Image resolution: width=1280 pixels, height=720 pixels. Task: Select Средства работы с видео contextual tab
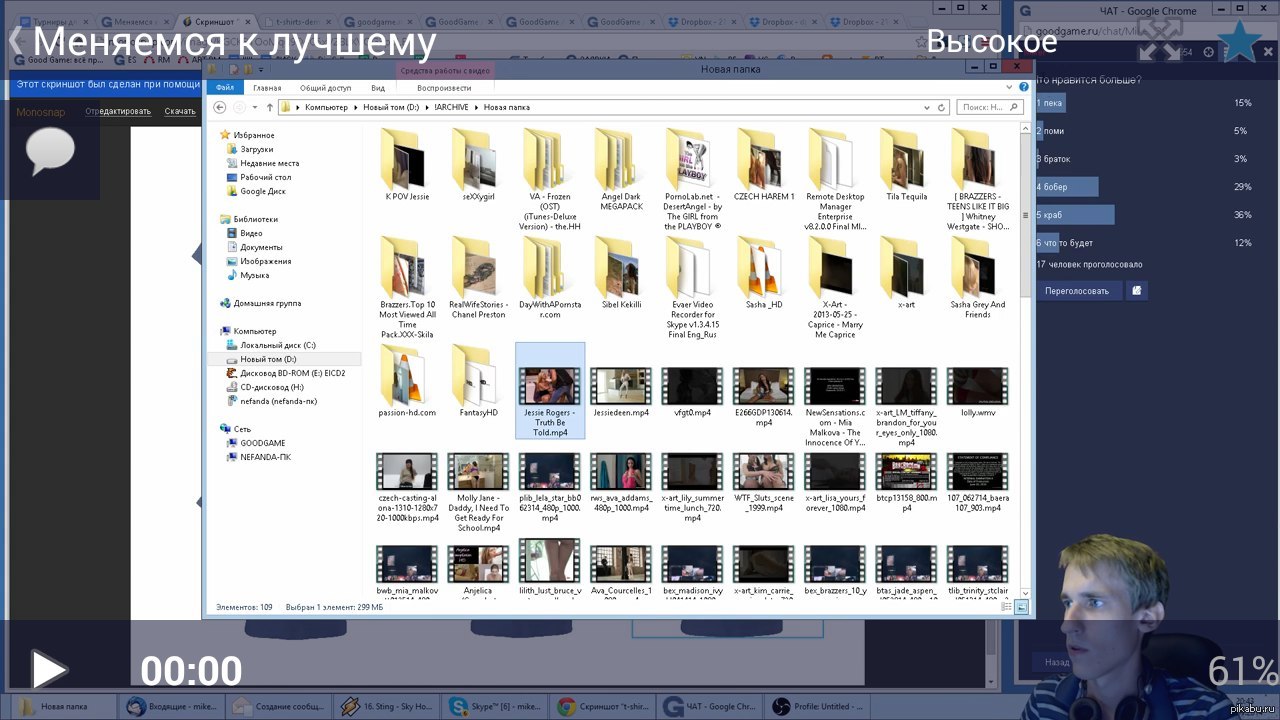(x=445, y=70)
